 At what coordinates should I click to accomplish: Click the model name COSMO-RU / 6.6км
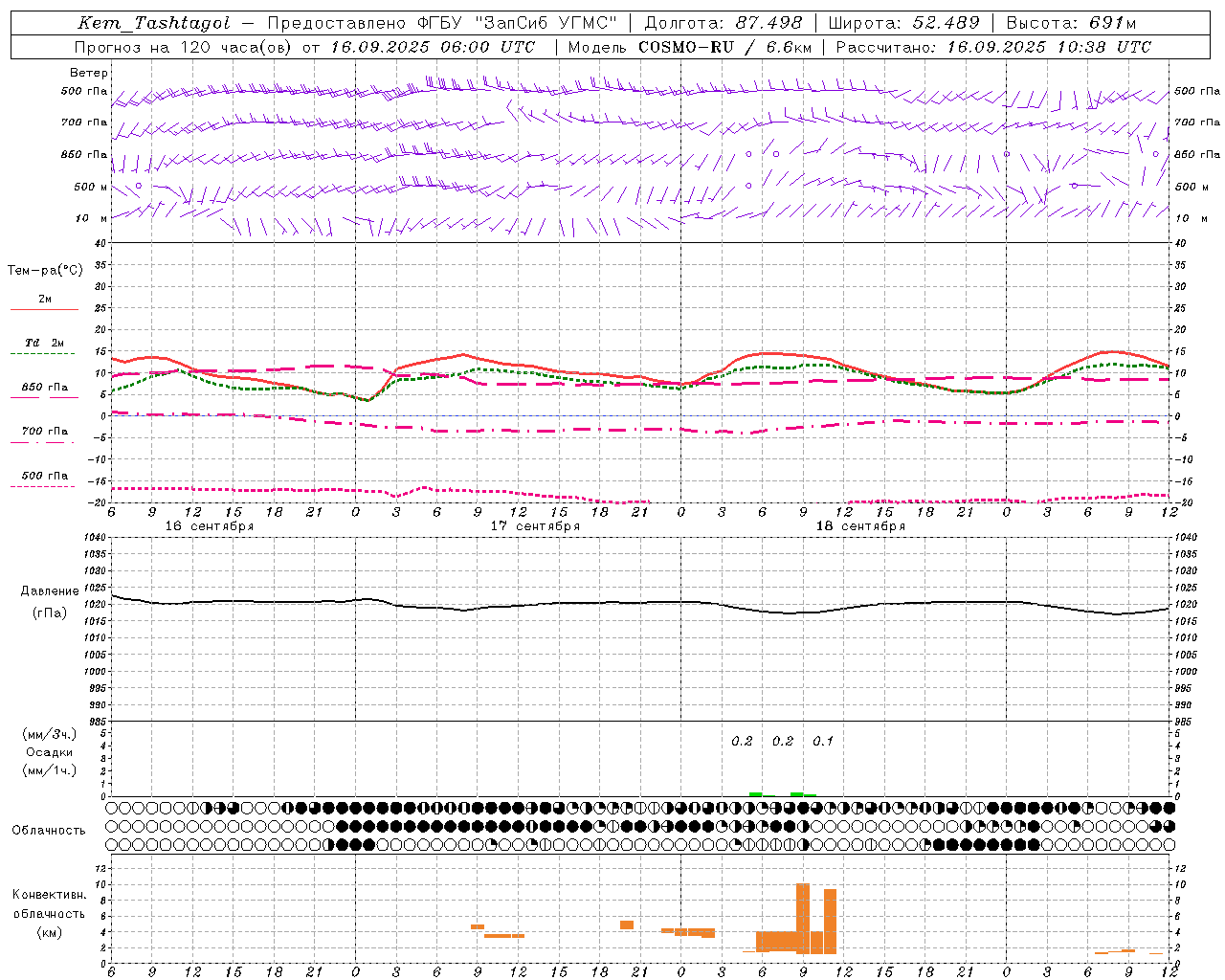pyautogui.click(x=724, y=47)
